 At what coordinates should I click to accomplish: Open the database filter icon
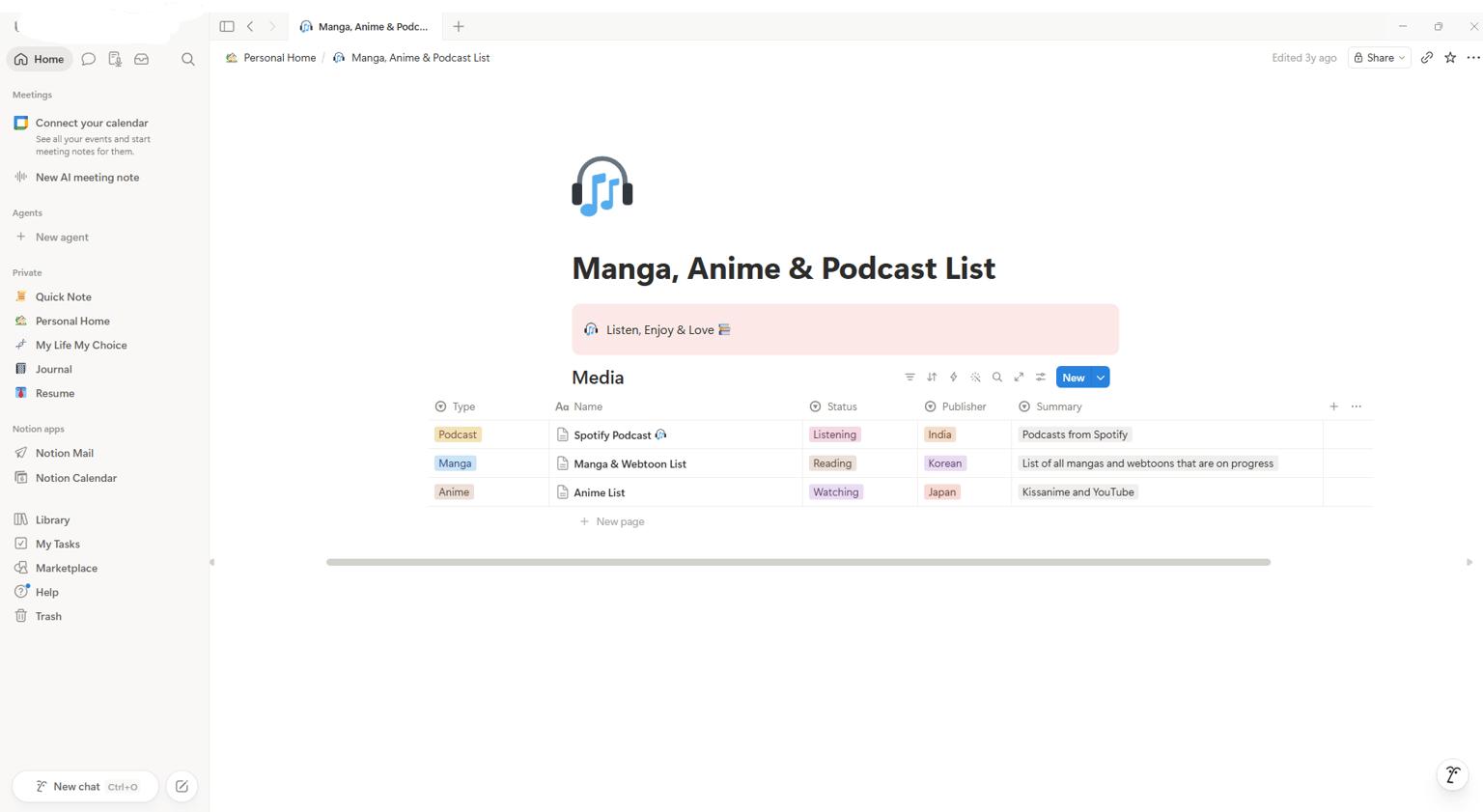909,378
